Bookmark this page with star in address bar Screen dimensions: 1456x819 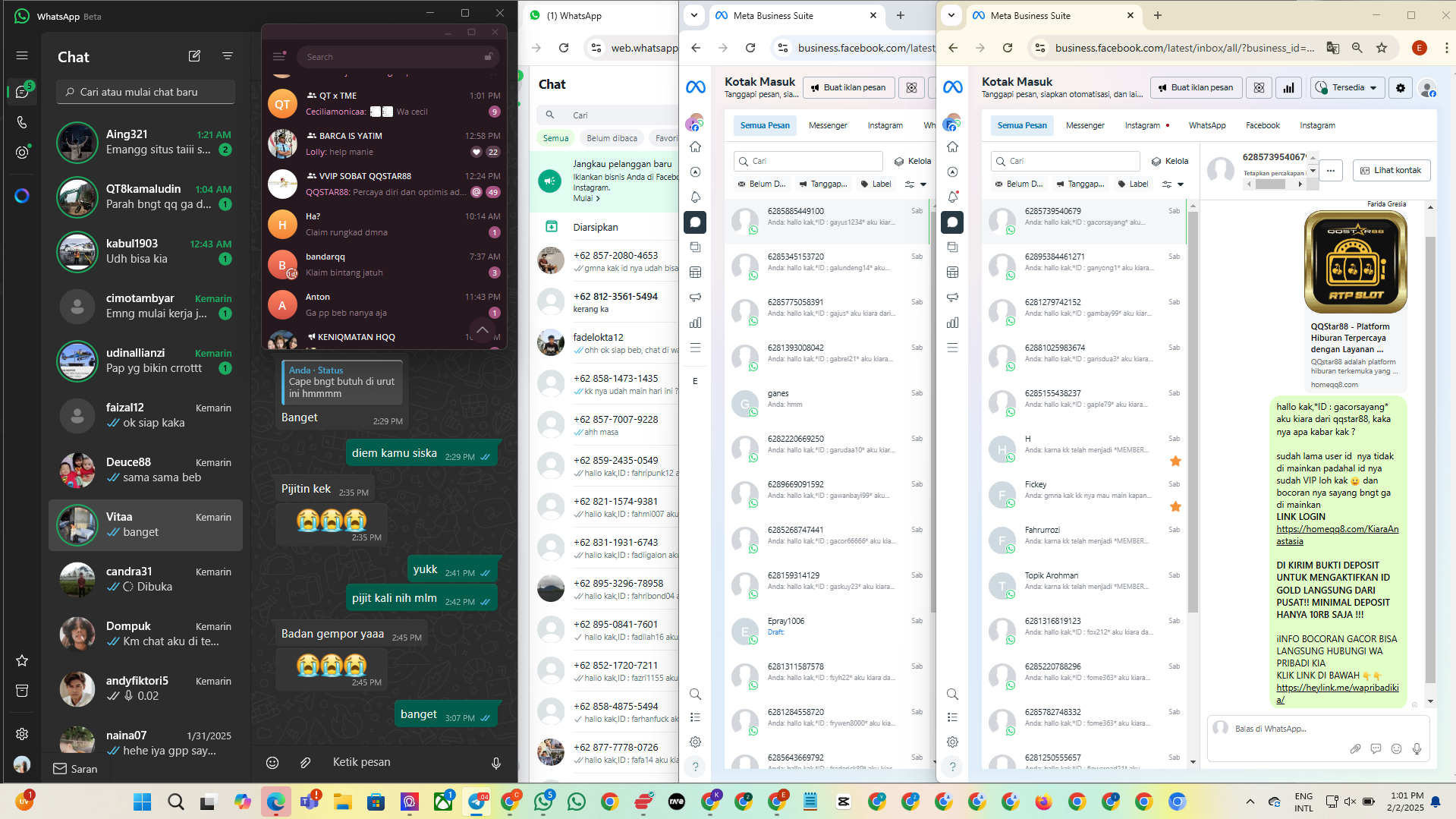pos(1382,48)
